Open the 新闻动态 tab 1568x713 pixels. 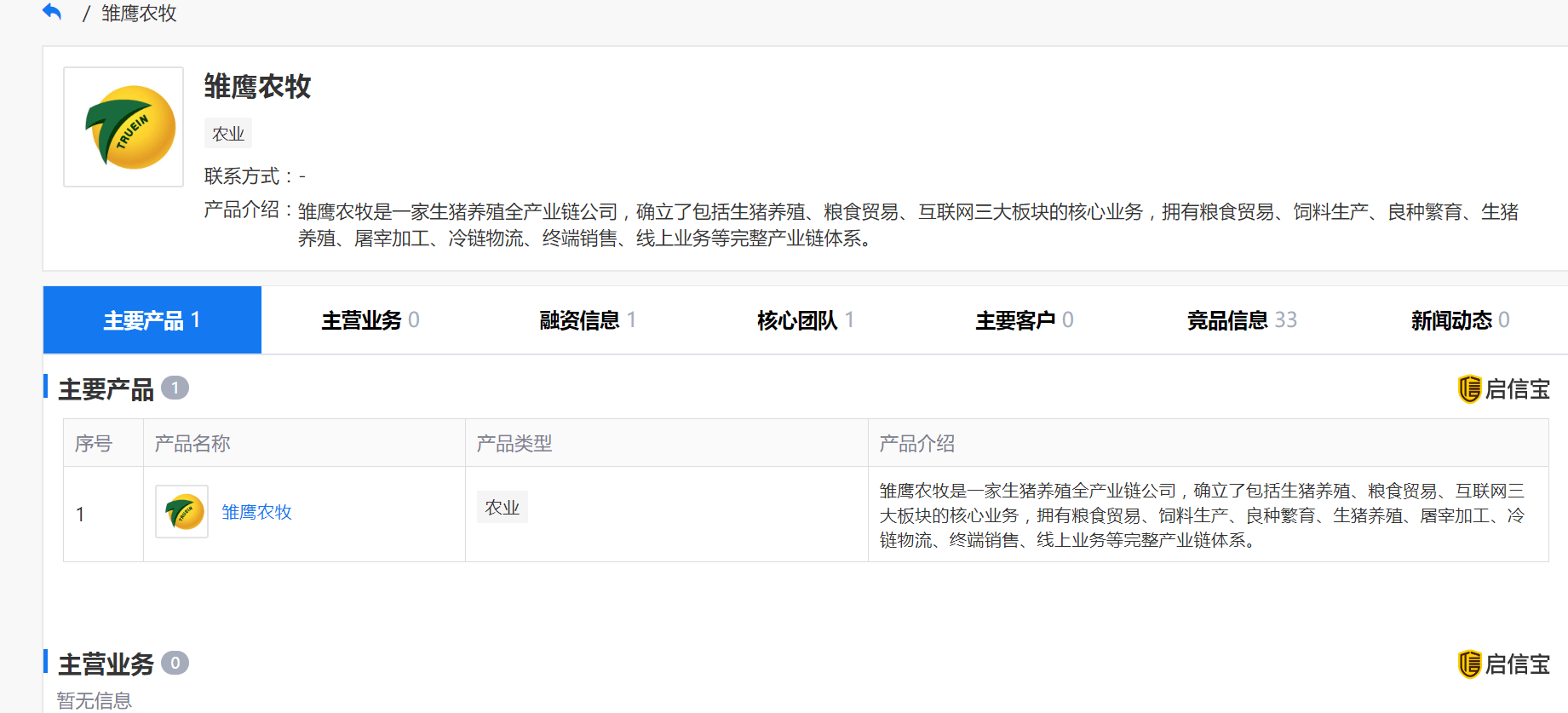1460,320
